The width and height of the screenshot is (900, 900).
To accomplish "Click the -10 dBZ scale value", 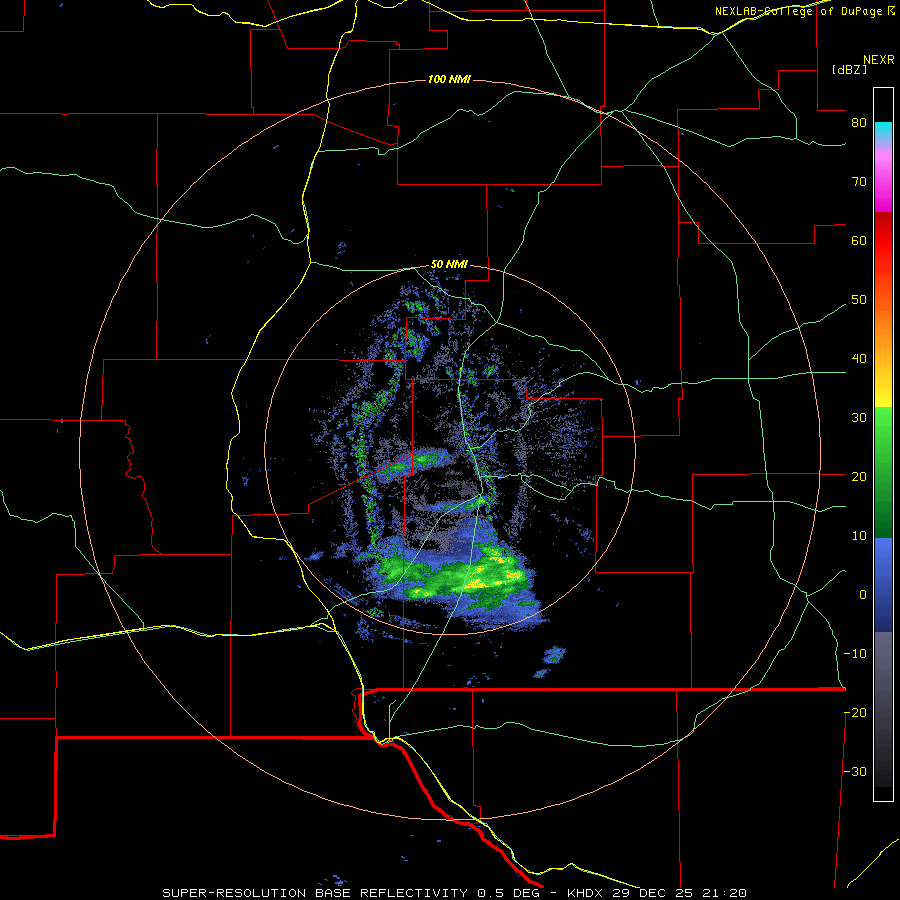I will pyautogui.click(x=855, y=654).
